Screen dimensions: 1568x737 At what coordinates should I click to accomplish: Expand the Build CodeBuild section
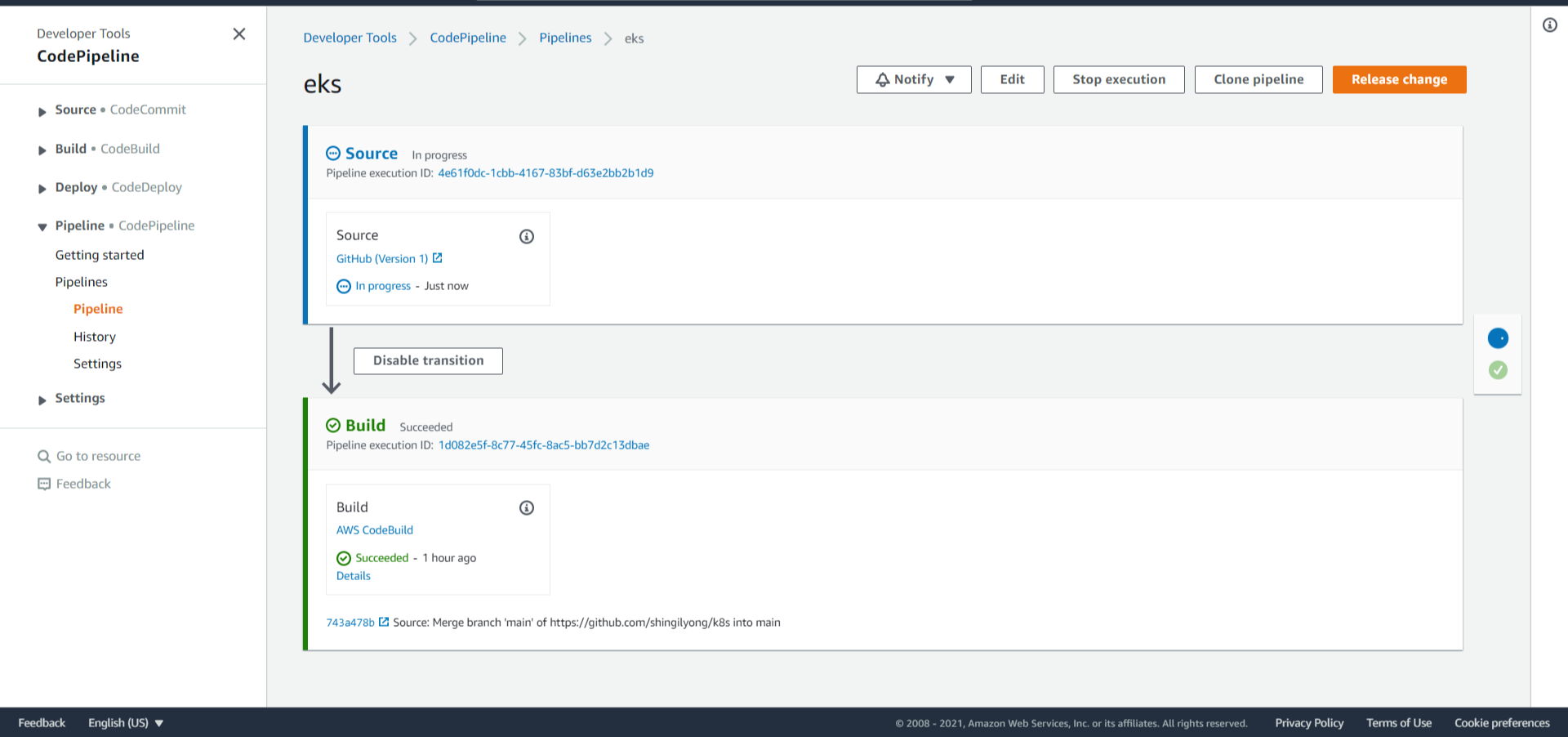[x=42, y=150]
